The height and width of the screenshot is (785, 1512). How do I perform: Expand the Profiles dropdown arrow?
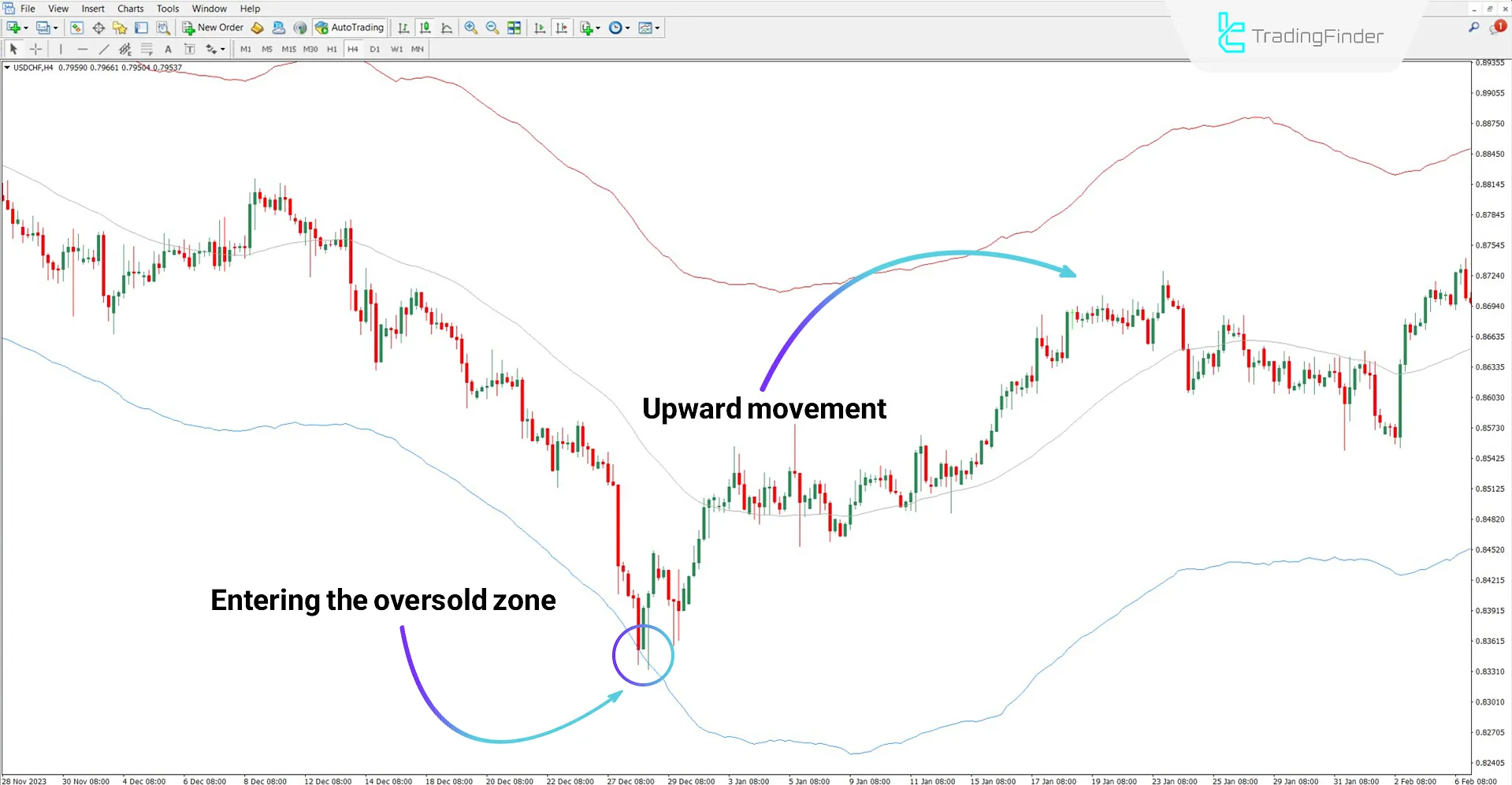56,28
